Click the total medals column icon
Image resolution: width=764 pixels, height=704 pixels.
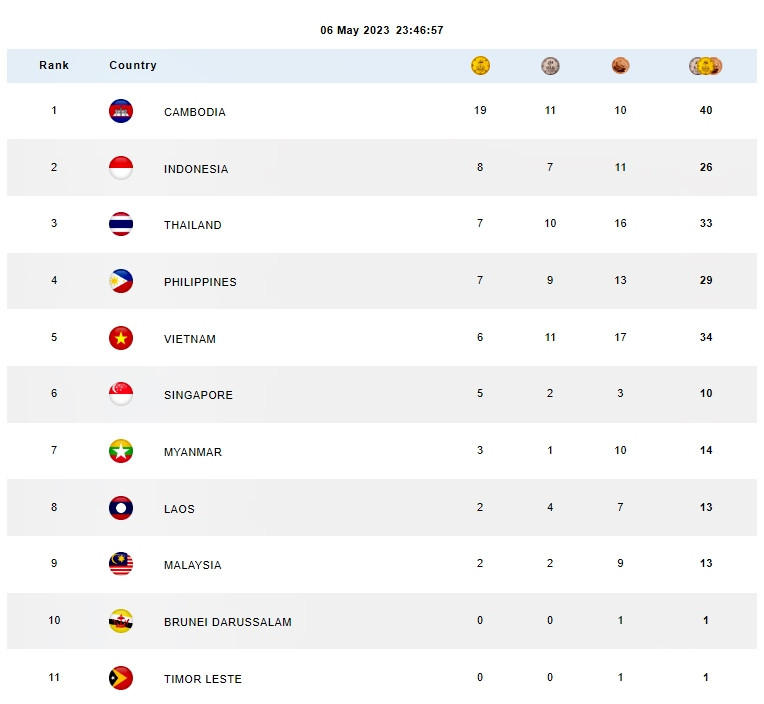(705, 66)
